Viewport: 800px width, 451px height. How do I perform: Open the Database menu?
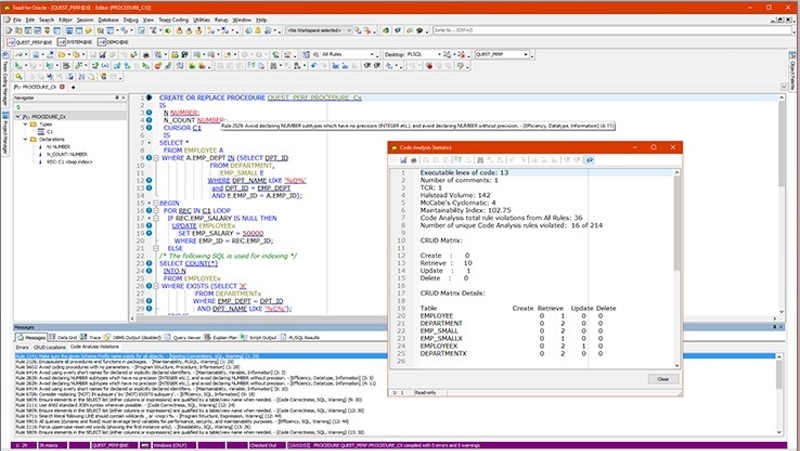point(108,20)
